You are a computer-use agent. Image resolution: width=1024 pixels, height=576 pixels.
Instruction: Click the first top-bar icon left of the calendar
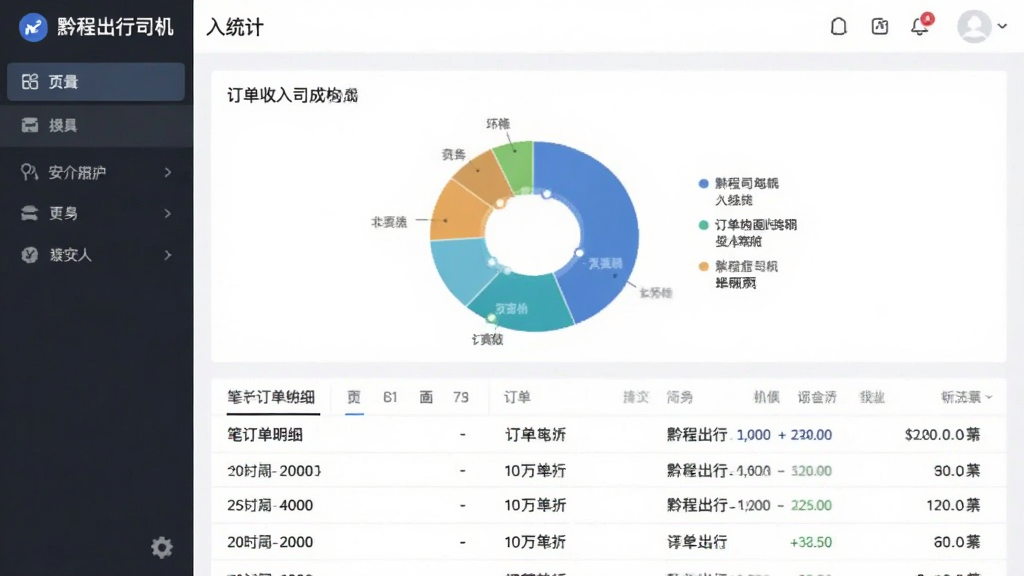click(x=839, y=27)
